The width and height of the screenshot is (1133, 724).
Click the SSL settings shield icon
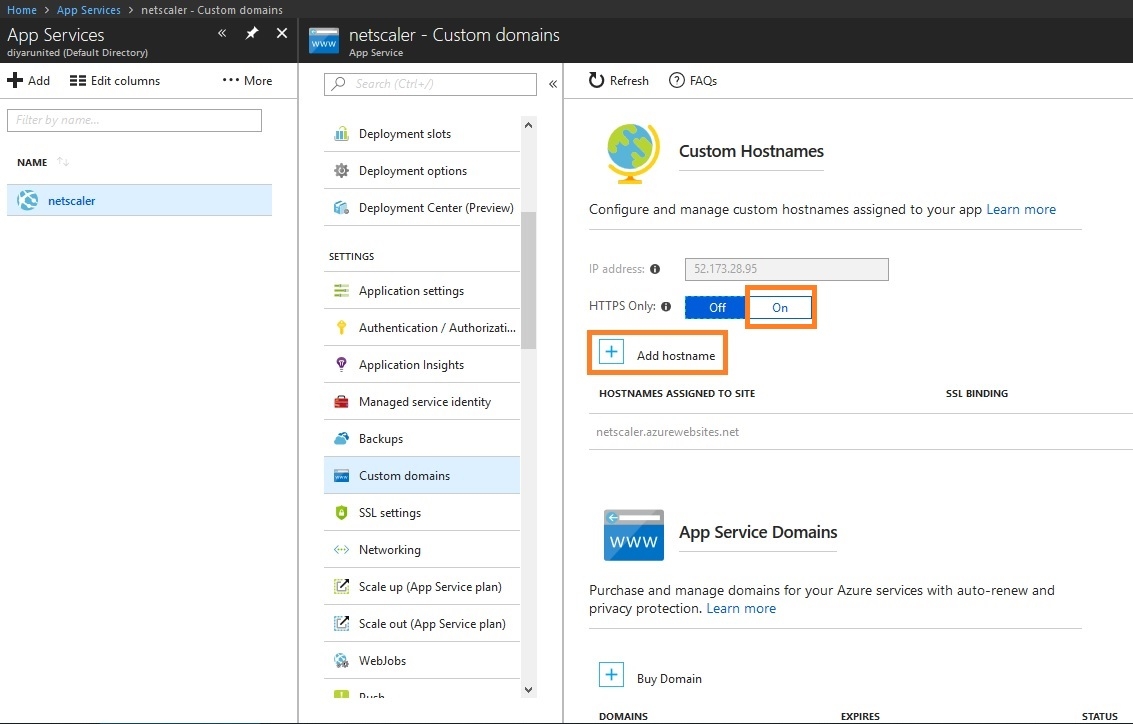[x=341, y=512]
